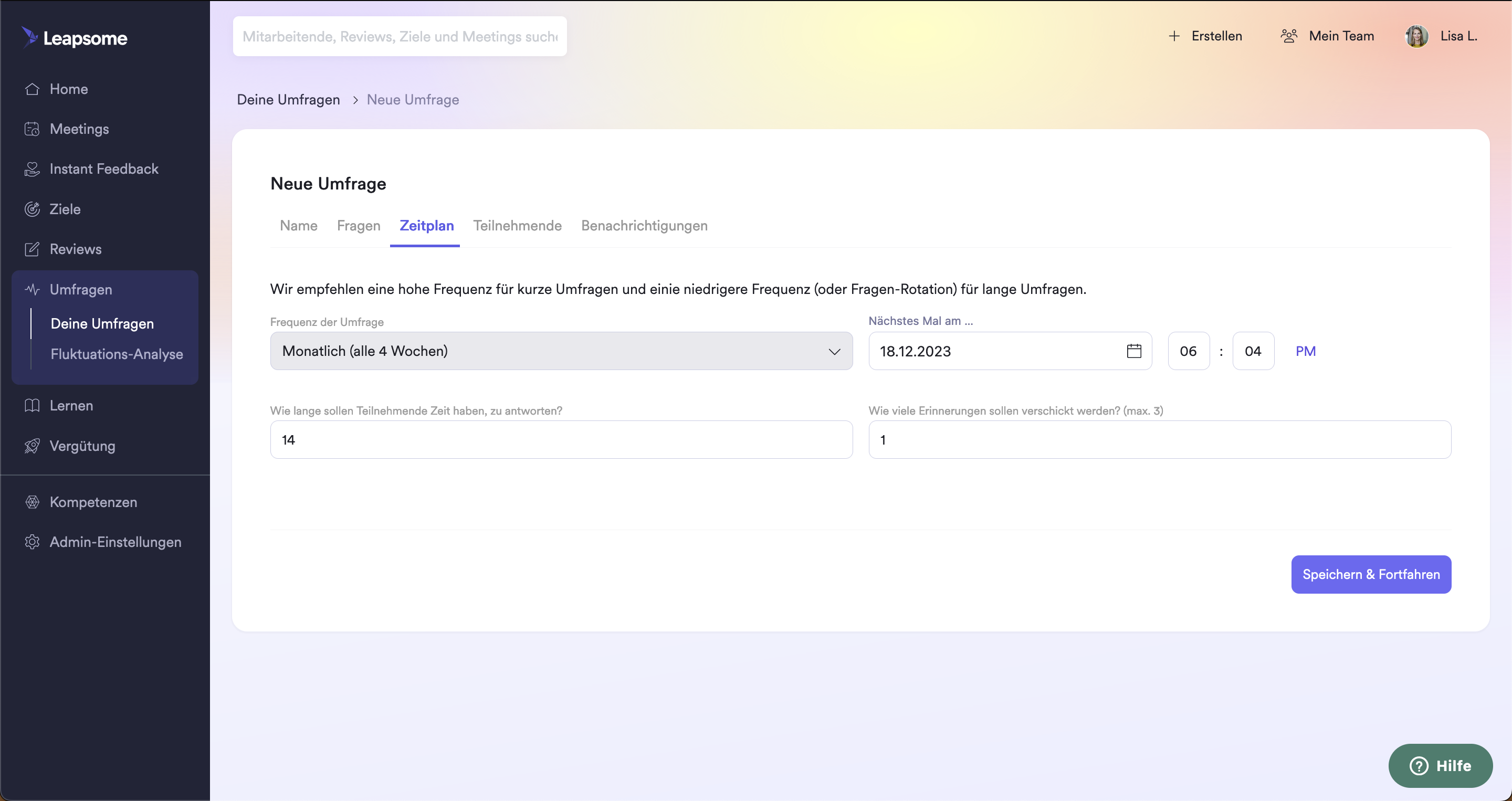
Task: Click the Home house icon in sidebar
Action: point(32,89)
